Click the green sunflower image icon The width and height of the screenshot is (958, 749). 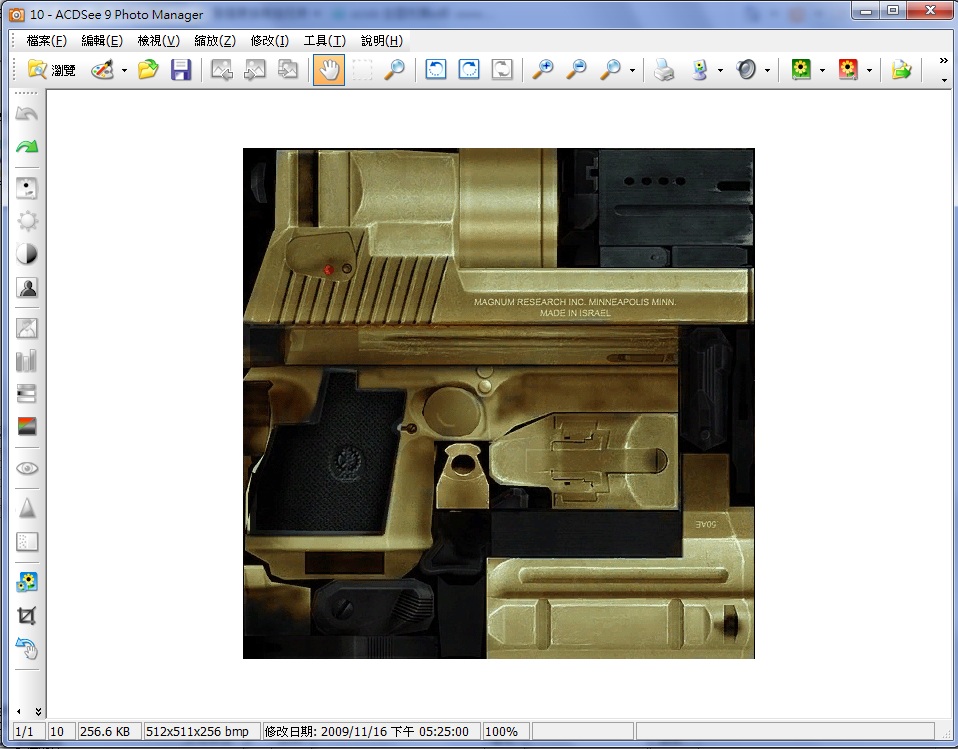[801, 70]
